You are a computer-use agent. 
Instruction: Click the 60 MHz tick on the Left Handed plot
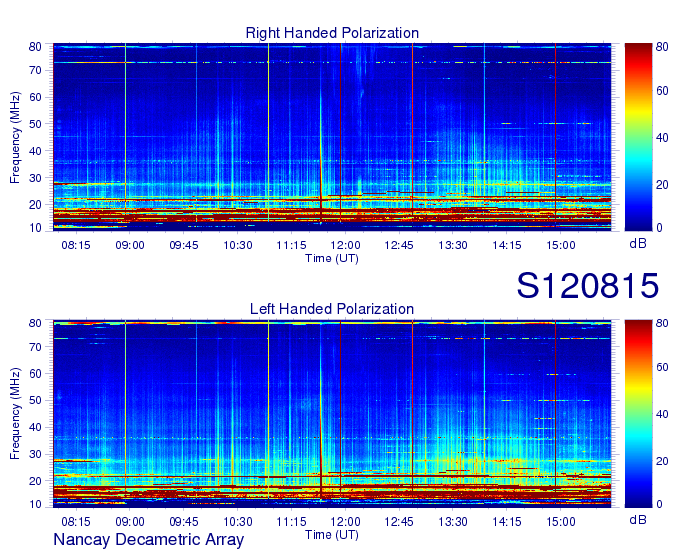[35, 374]
